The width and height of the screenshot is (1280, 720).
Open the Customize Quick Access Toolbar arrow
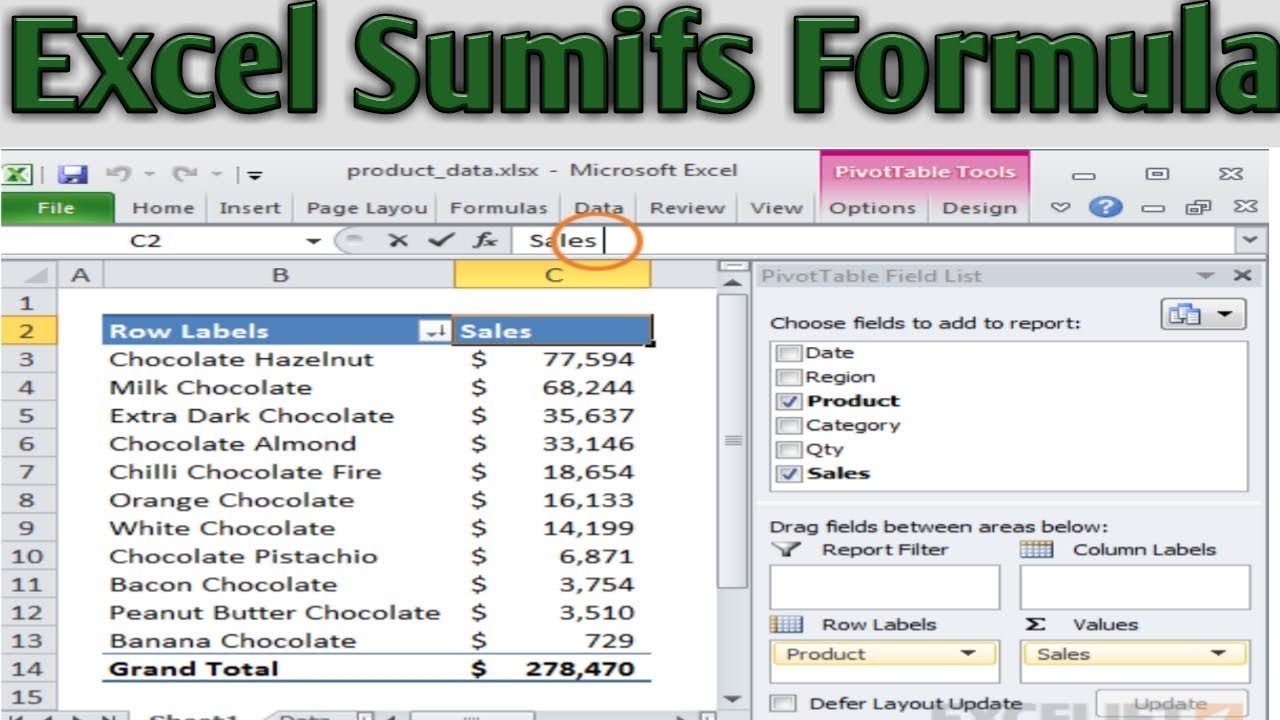click(x=254, y=176)
